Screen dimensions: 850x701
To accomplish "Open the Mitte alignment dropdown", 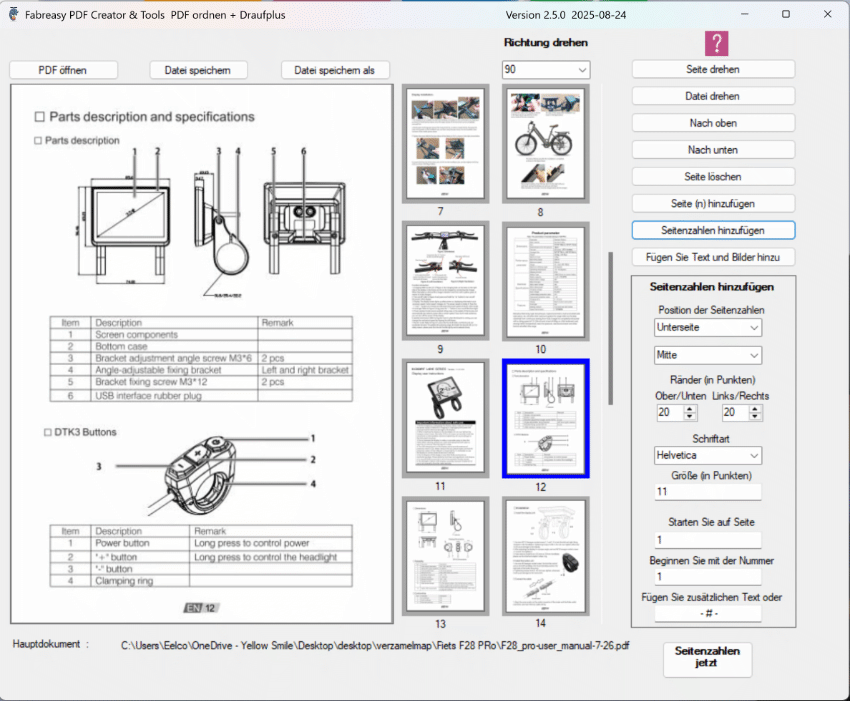I will click(x=708, y=355).
